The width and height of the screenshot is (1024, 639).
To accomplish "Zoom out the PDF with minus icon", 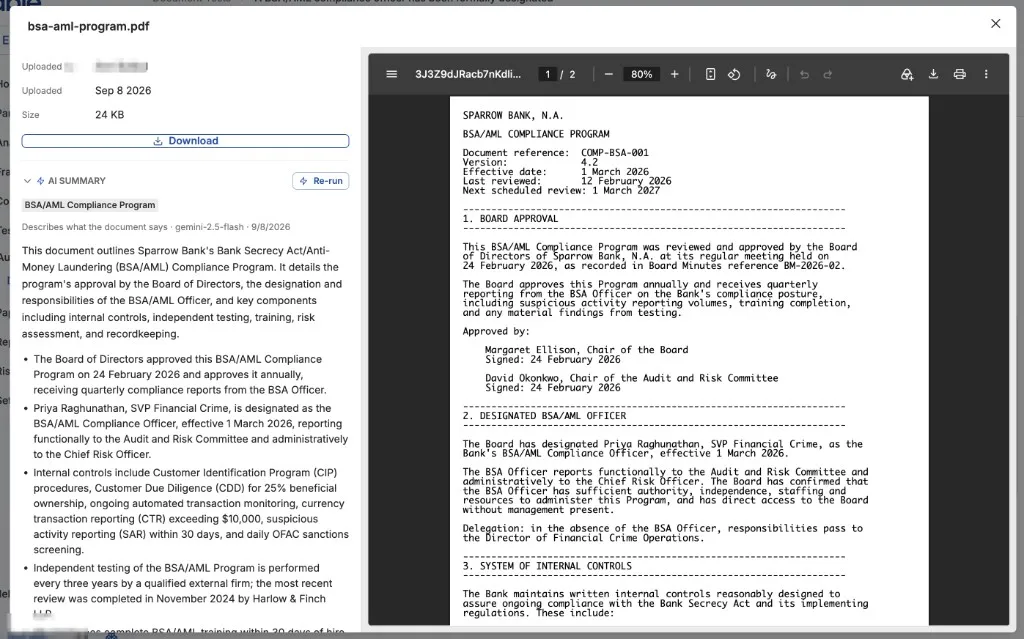I will pos(608,74).
